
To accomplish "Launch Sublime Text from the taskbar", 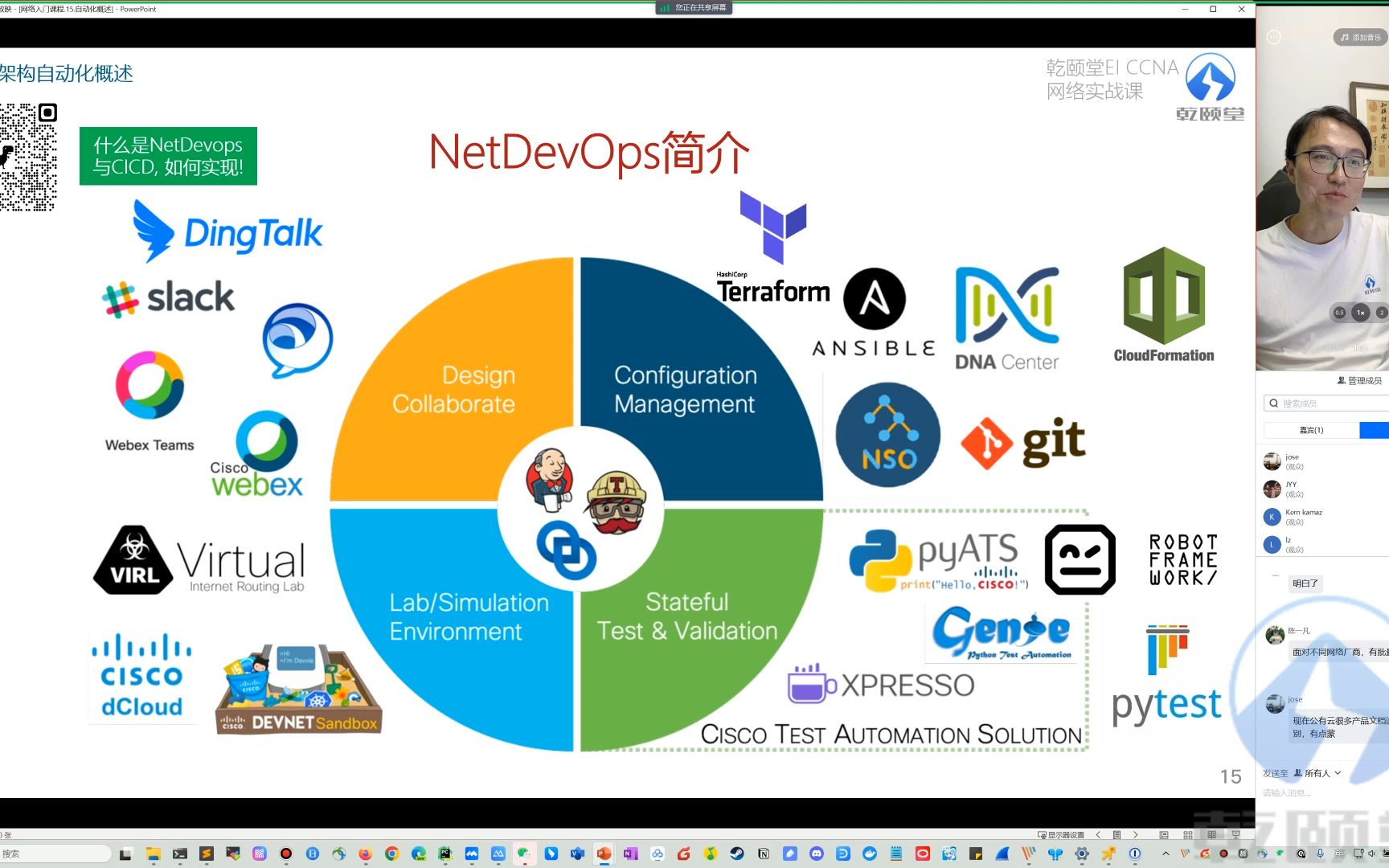I will [206, 854].
